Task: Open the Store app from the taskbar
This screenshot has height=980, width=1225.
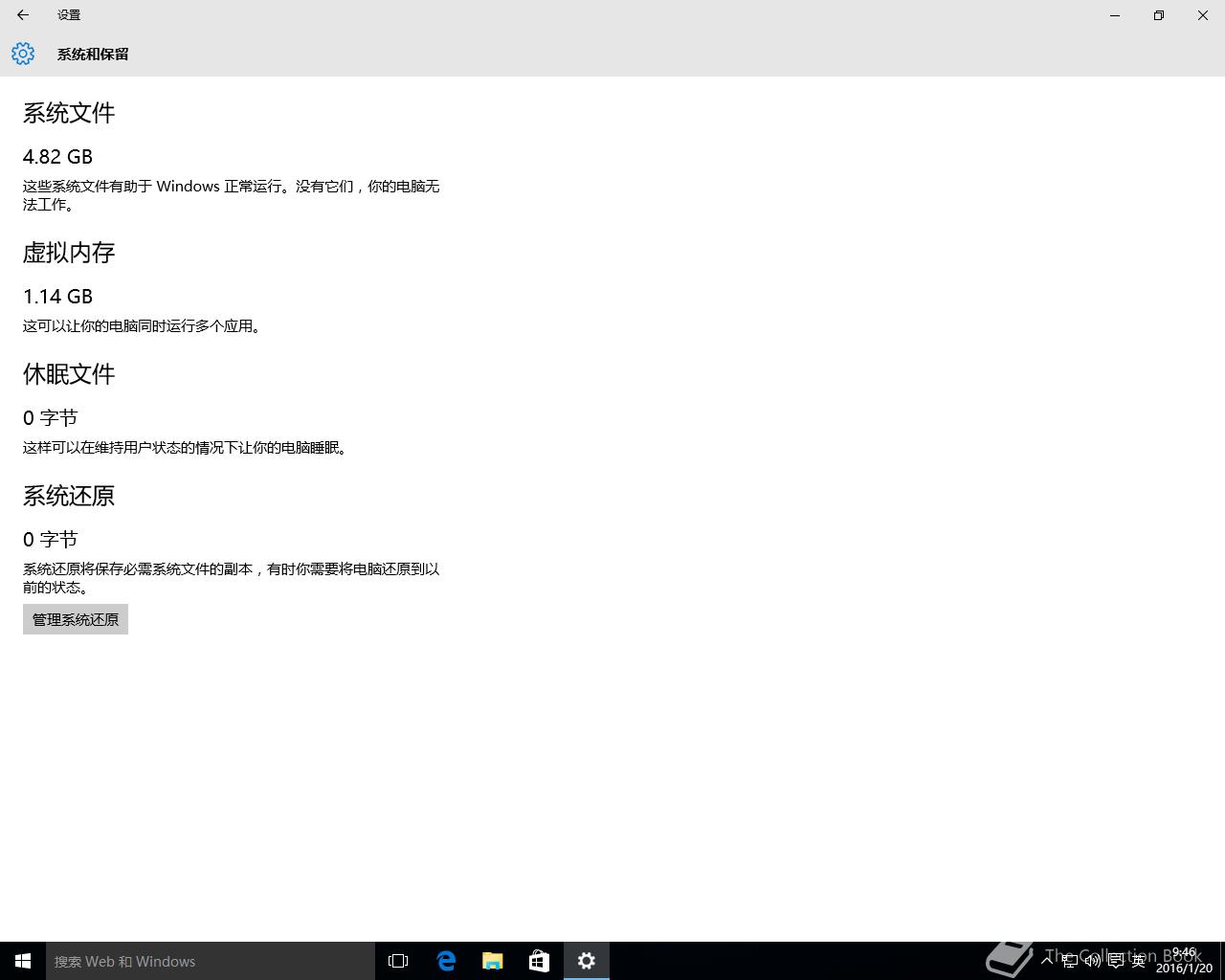Action: click(540, 961)
